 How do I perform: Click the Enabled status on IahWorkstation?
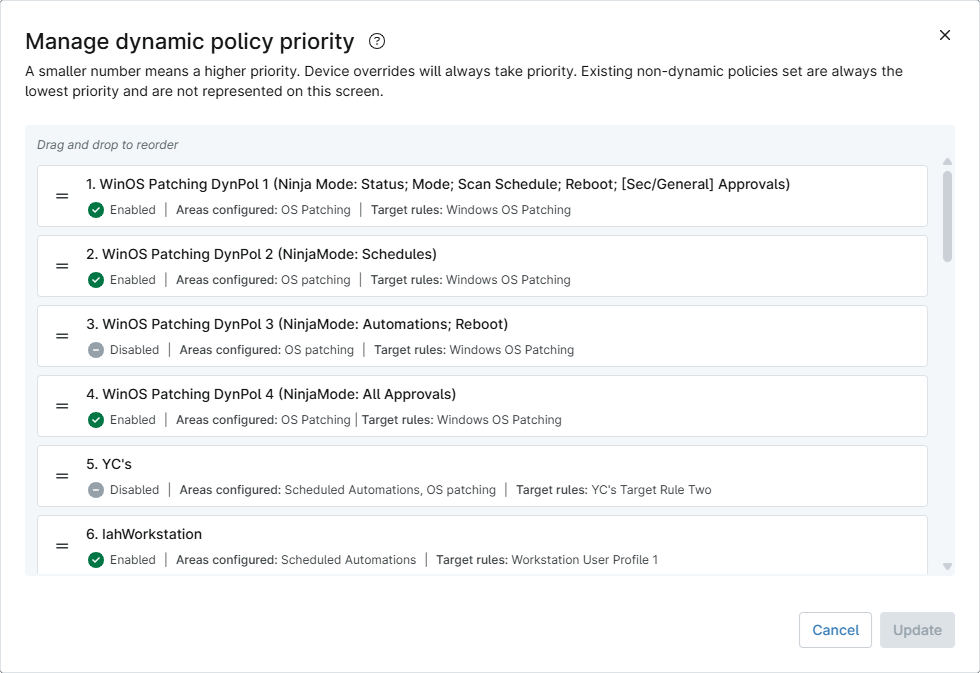pyautogui.click(x=96, y=560)
